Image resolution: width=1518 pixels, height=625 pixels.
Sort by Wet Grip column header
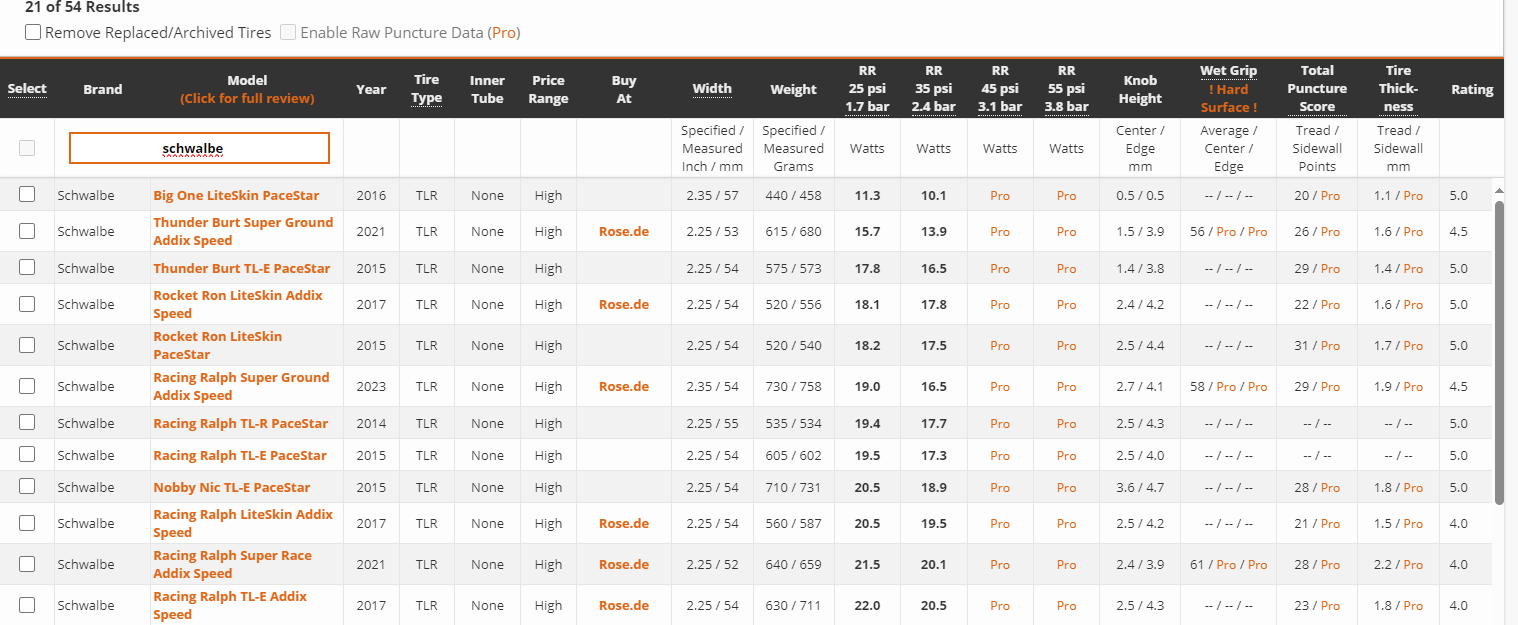(x=1228, y=71)
